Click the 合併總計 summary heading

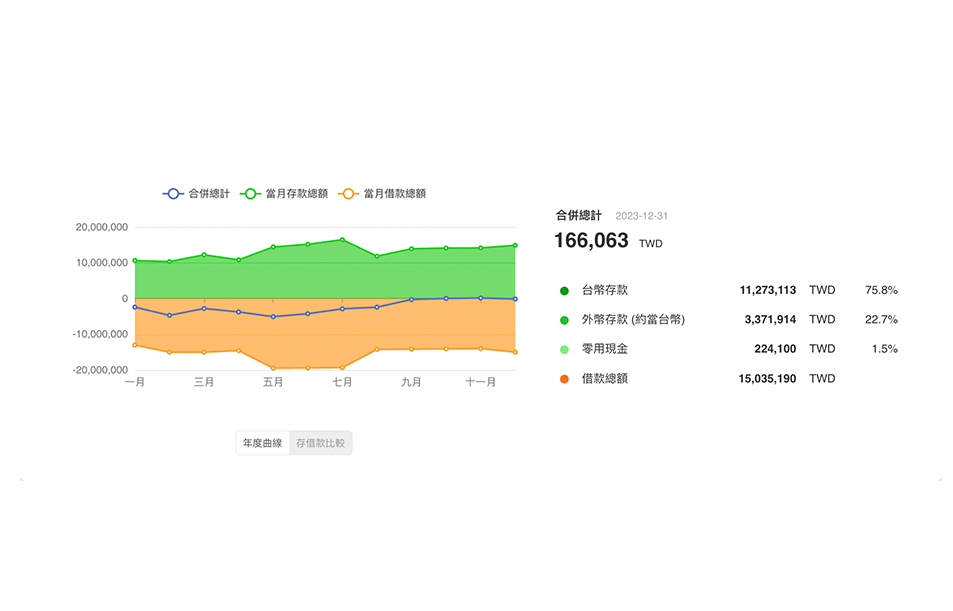click(579, 215)
